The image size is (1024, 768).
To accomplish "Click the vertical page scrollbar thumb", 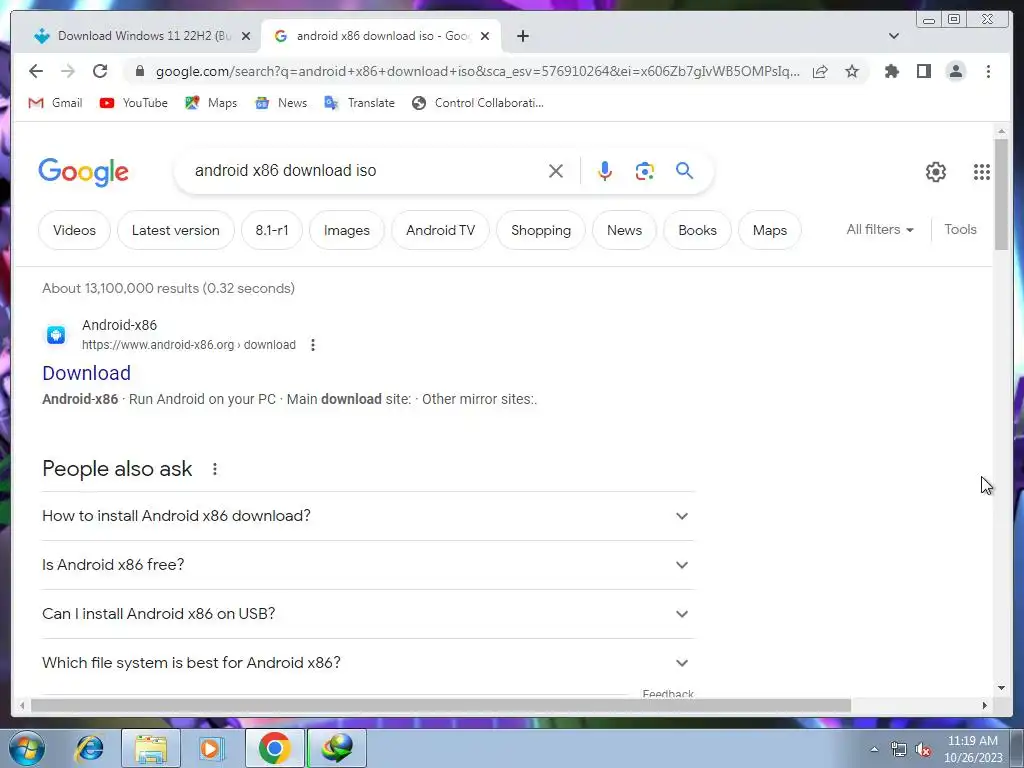I will point(1001,194).
